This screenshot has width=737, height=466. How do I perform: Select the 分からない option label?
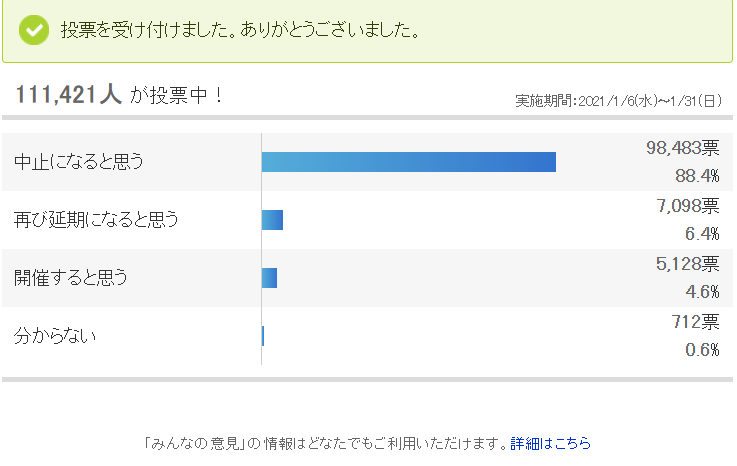click(x=55, y=336)
